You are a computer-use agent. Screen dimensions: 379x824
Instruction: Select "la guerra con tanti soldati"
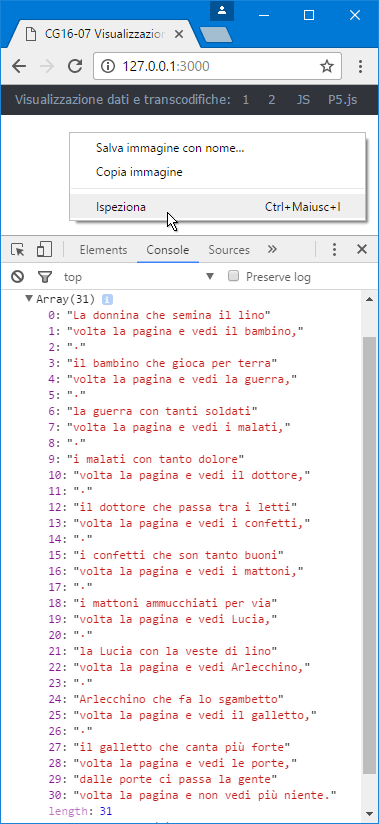click(162, 410)
